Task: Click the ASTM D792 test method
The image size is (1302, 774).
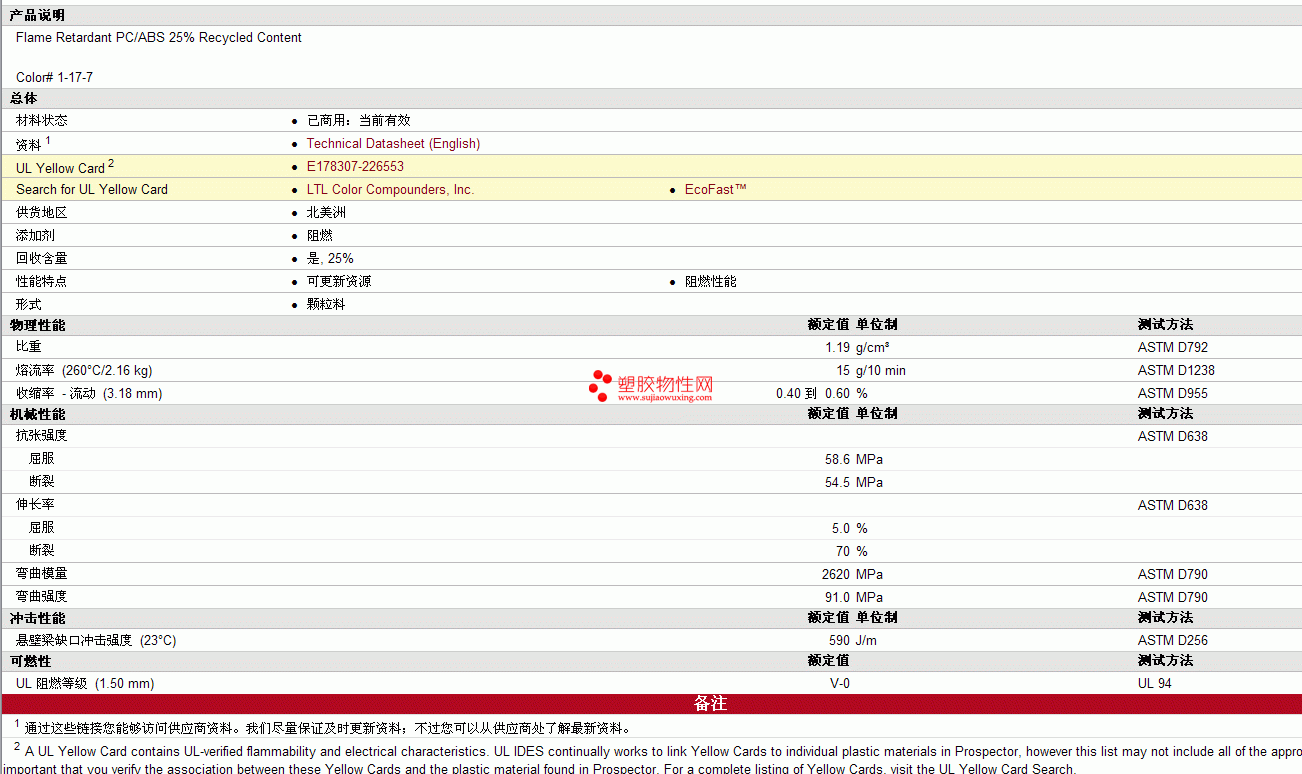Action: point(1173,348)
